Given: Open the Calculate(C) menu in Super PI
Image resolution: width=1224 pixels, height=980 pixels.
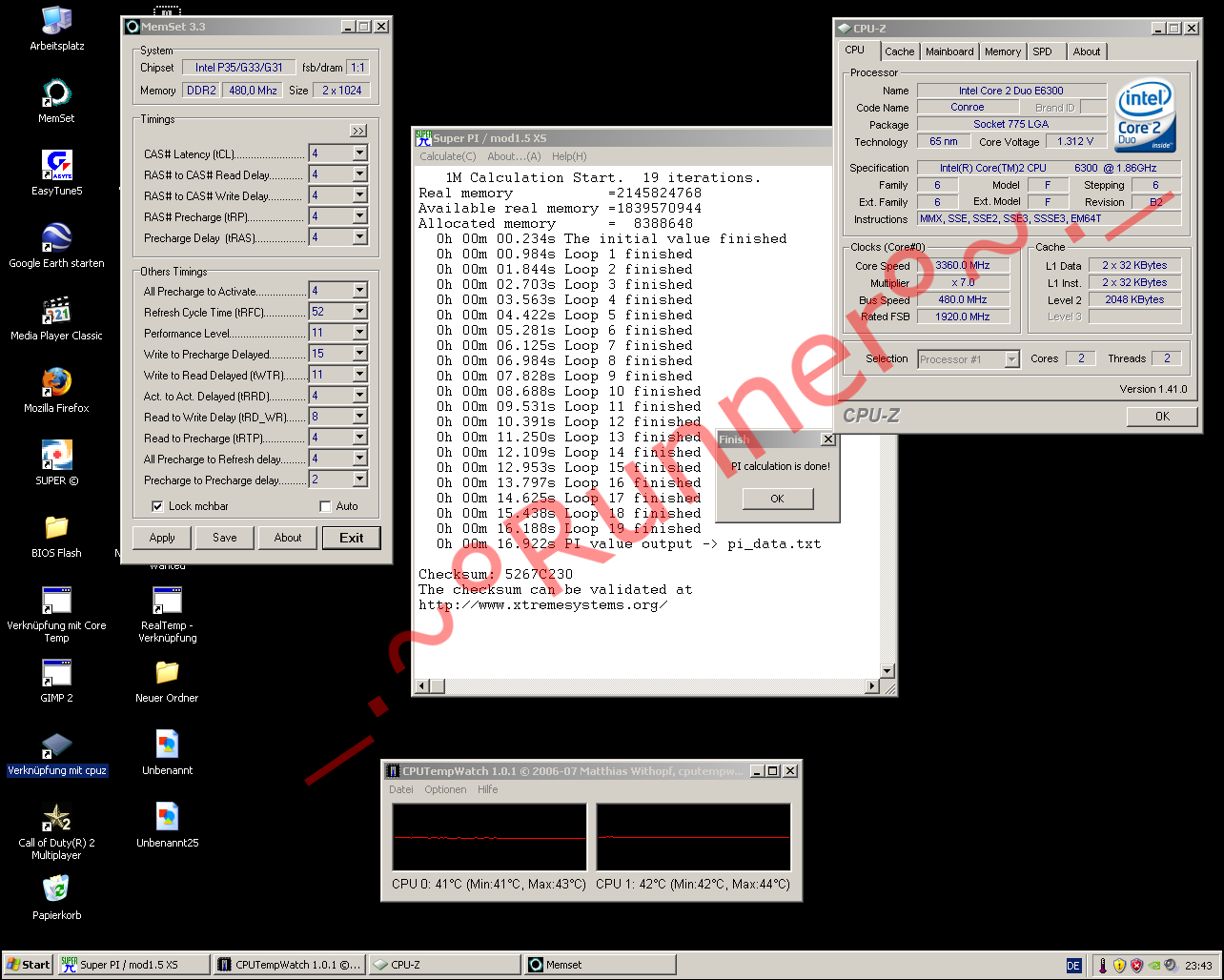Looking at the screenshot, I should 448,156.
